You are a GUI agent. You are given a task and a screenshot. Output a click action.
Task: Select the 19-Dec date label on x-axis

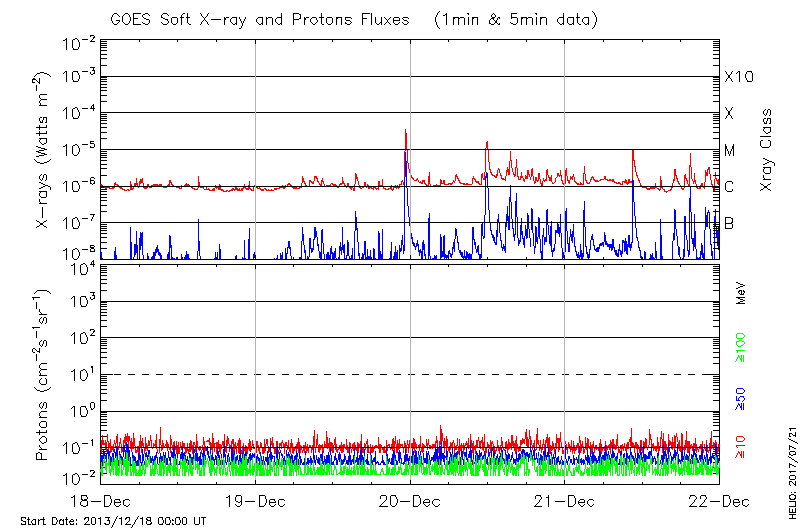[x=255, y=501]
